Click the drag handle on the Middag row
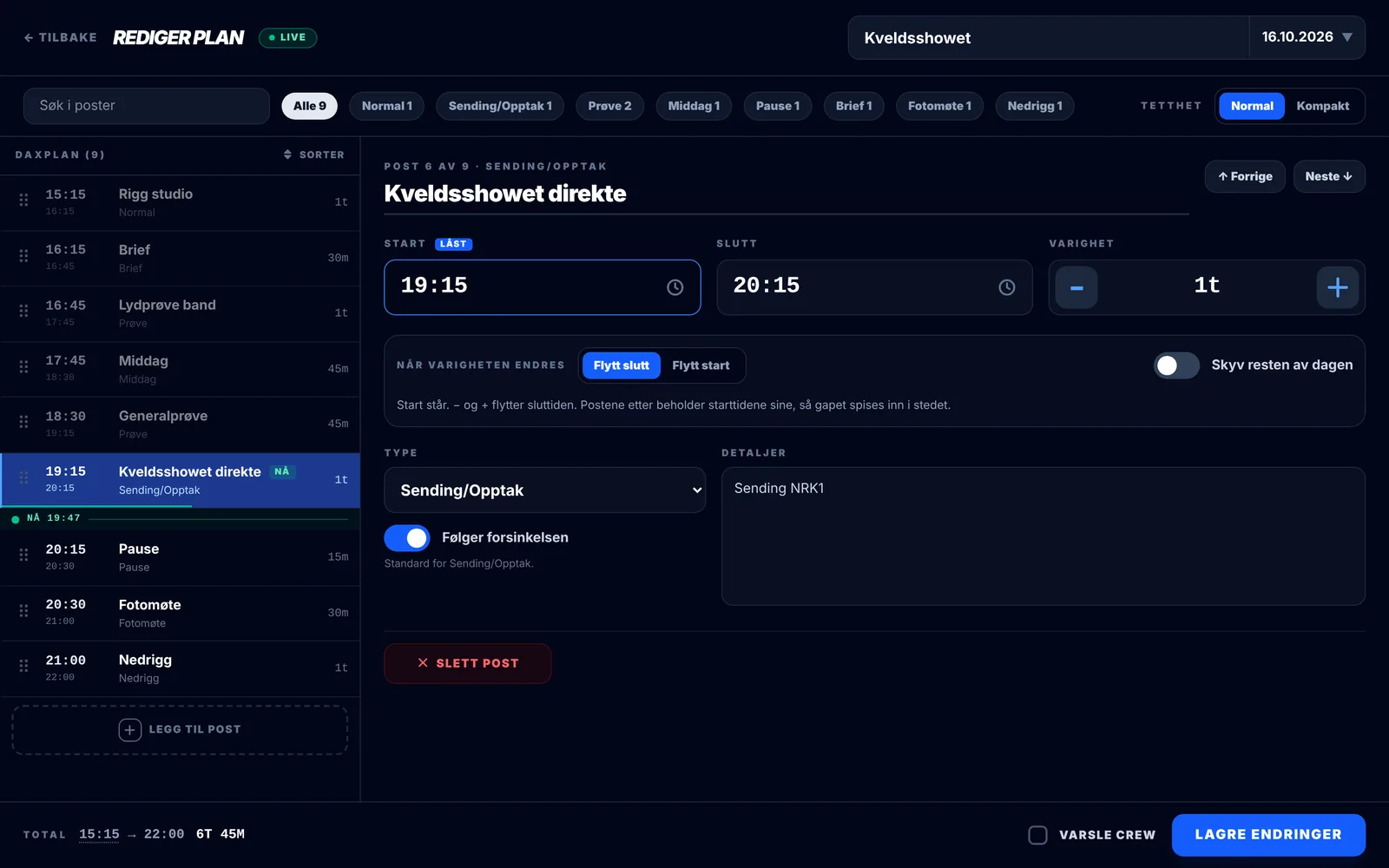Screen dimensions: 1389x868 coord(23,367)
